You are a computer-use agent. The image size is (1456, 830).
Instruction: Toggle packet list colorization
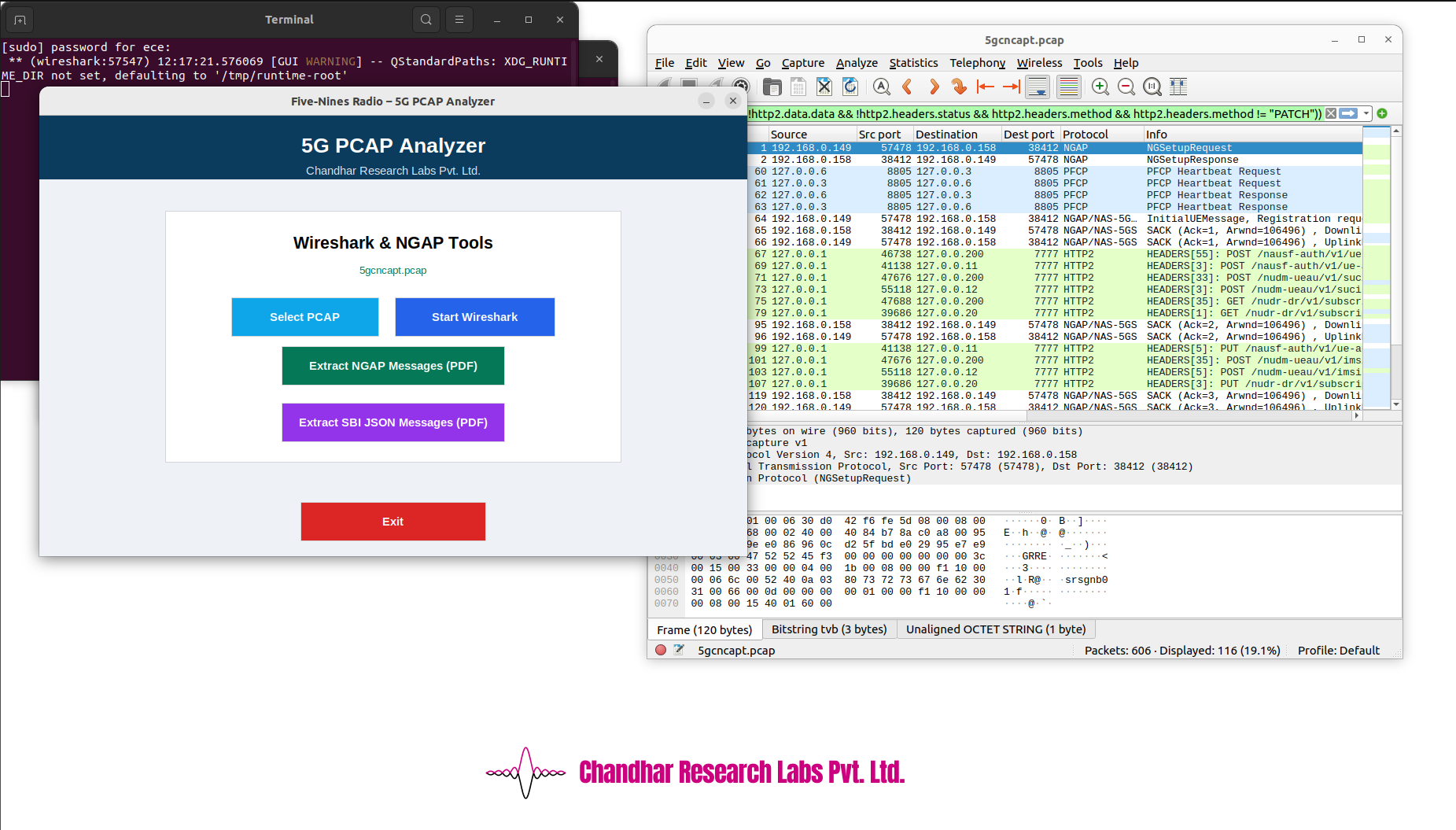click(x=1068, y=87)
